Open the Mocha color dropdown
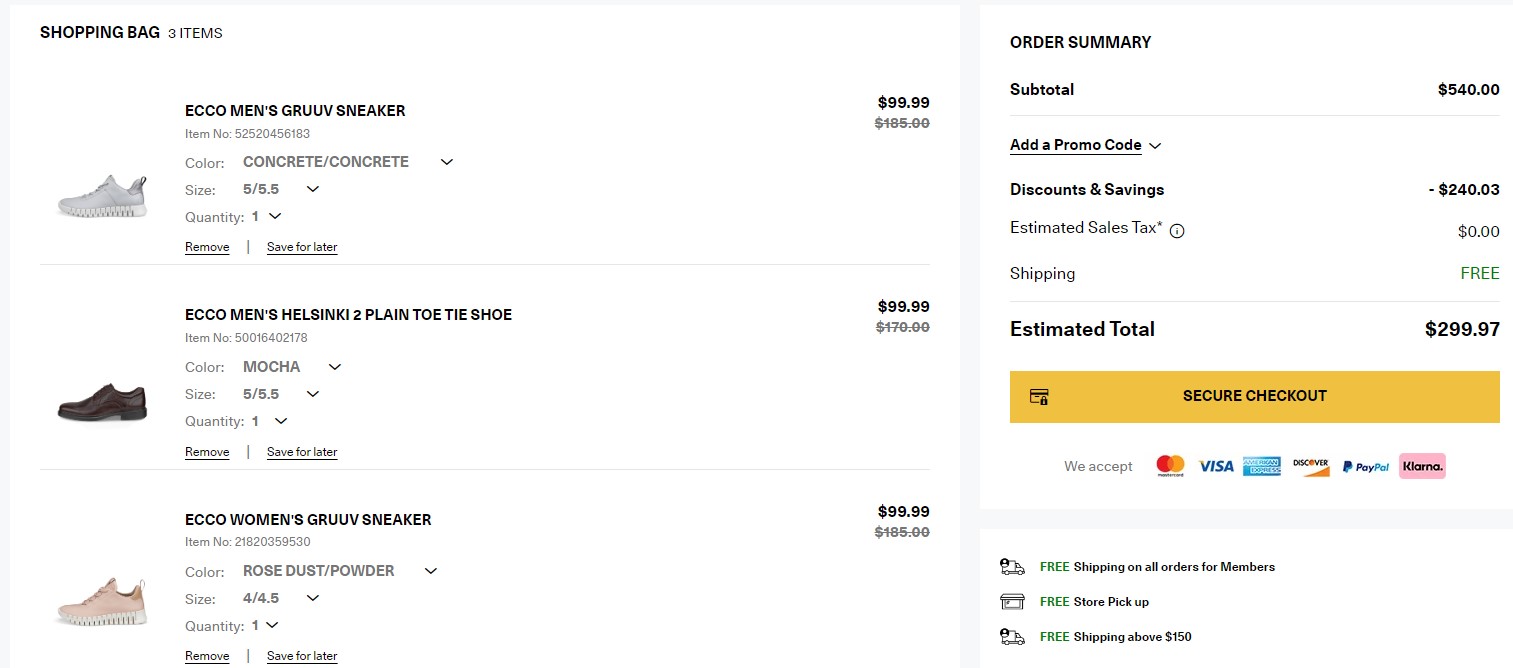 click(292, 367)
